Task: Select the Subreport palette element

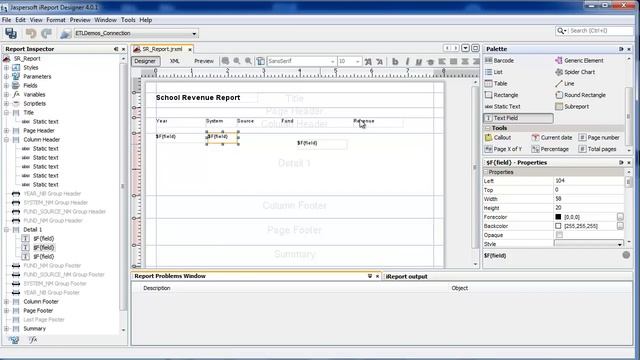Action: tap(572, 106)
